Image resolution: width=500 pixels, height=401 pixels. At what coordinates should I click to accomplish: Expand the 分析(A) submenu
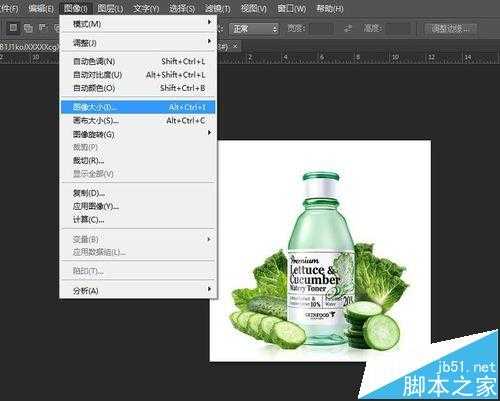point(138,290)
